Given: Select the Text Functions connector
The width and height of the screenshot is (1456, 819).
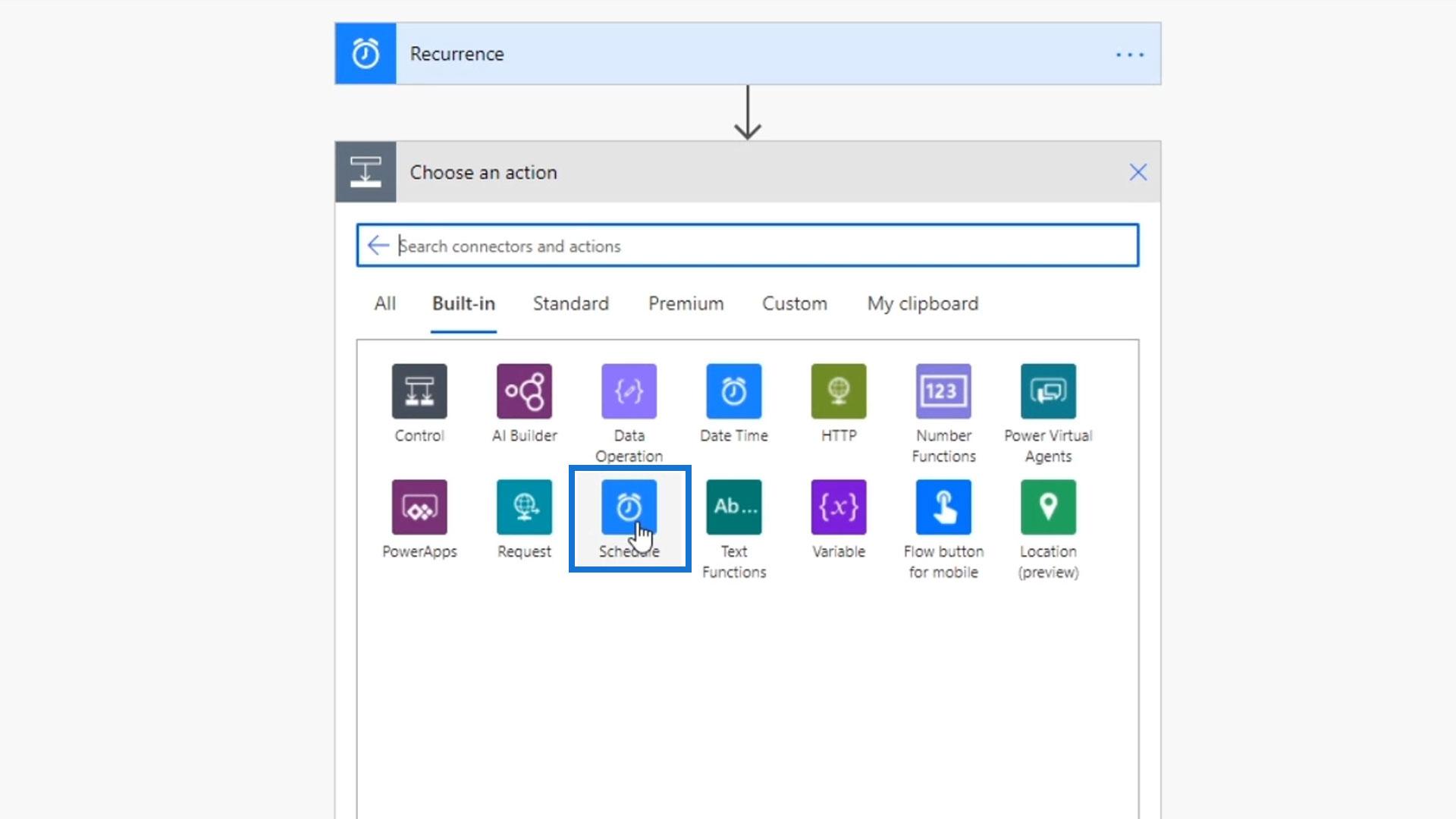Looking at the screenshot, I should (x=733, y=507).
